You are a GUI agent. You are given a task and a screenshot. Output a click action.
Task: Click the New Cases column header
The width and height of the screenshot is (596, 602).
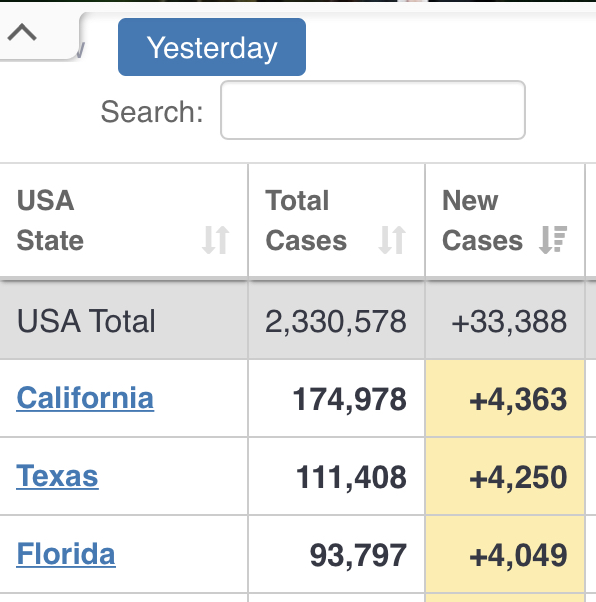tap(505, 220)
